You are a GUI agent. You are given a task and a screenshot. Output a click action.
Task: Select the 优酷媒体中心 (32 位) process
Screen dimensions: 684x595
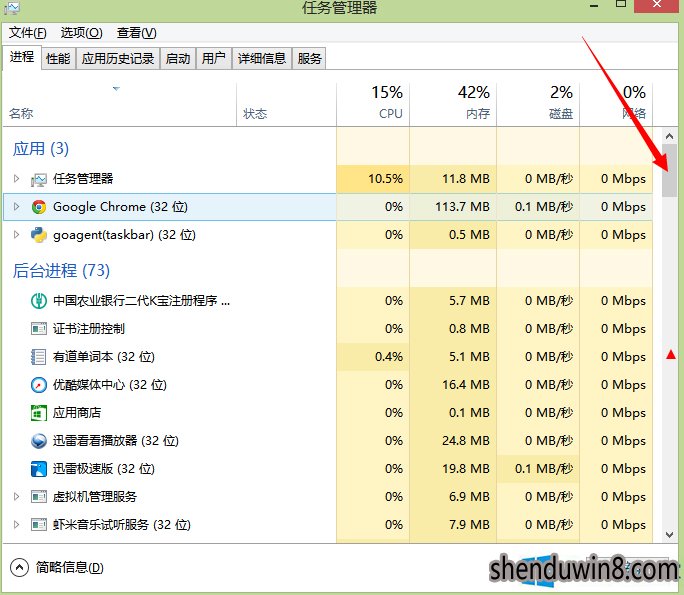[328, 385]
